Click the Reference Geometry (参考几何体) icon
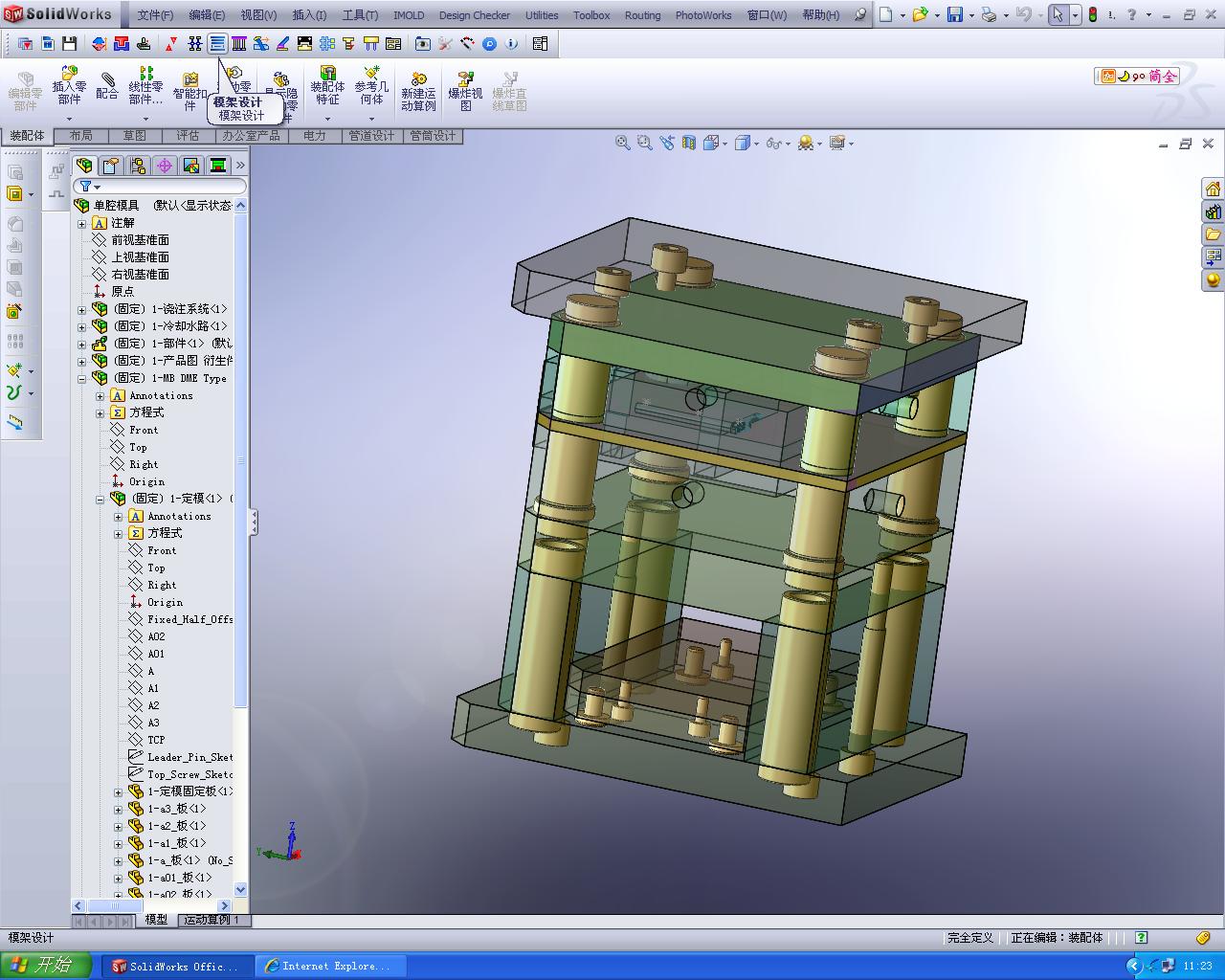 371,86
